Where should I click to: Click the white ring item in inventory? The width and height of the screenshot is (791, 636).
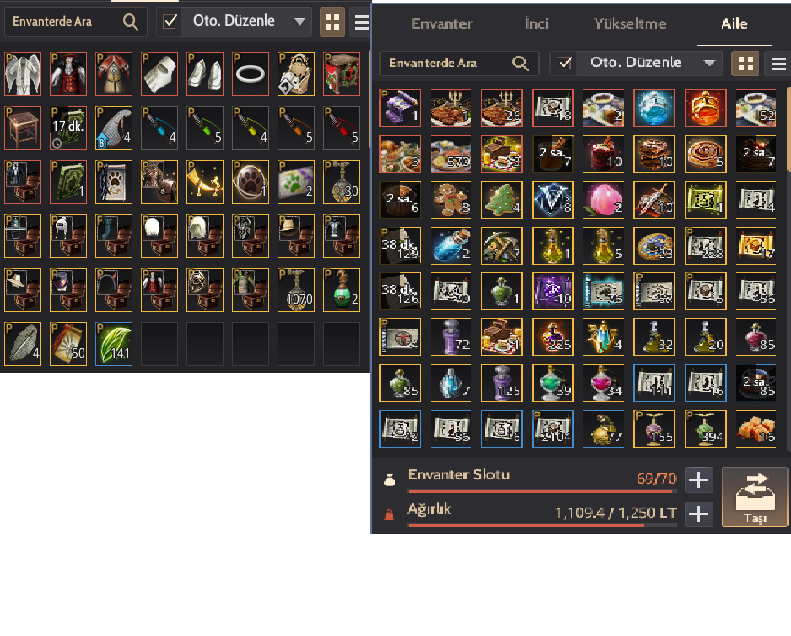(250, 74)
